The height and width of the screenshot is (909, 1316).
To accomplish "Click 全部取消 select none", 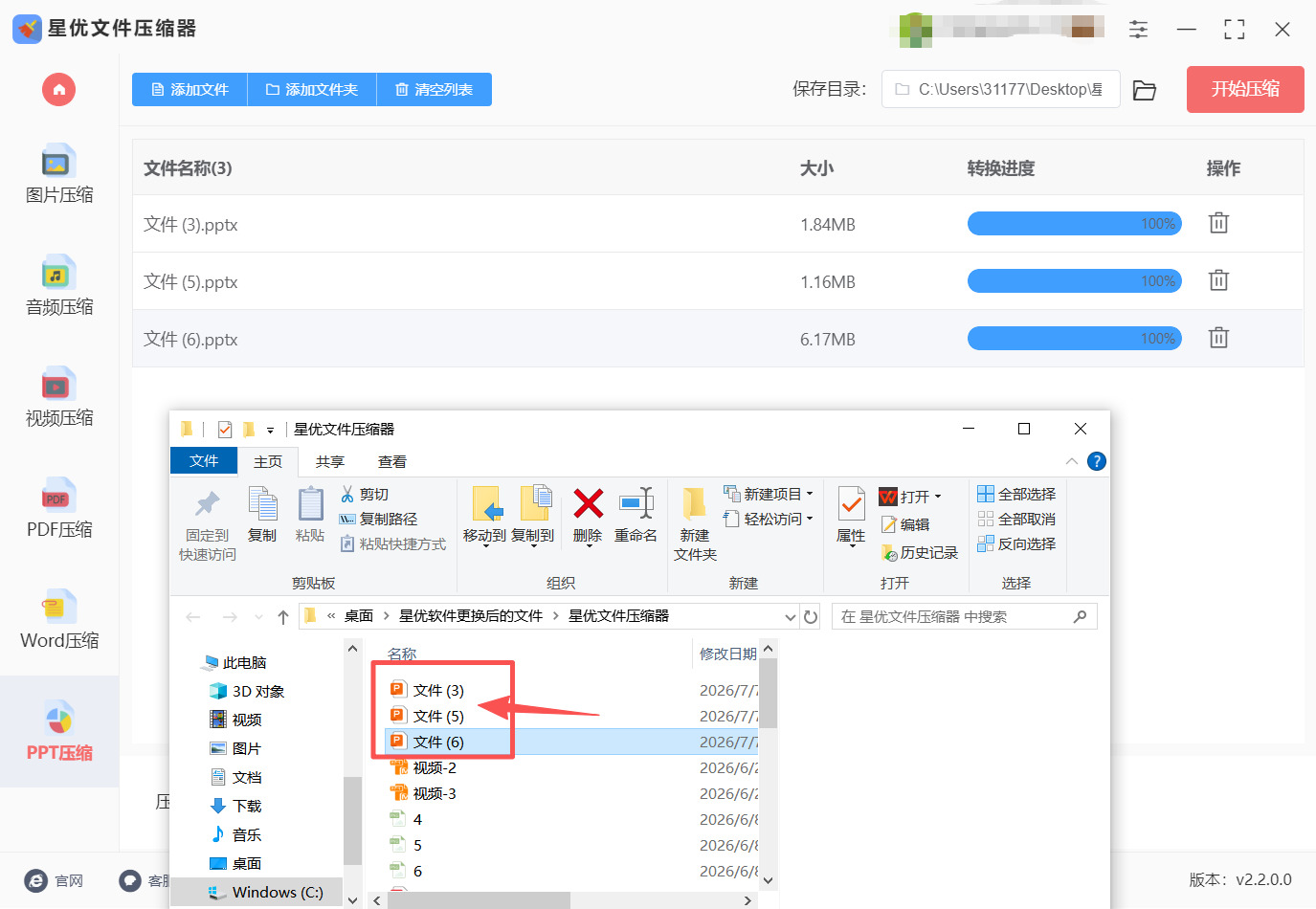I will [1016, 519].
